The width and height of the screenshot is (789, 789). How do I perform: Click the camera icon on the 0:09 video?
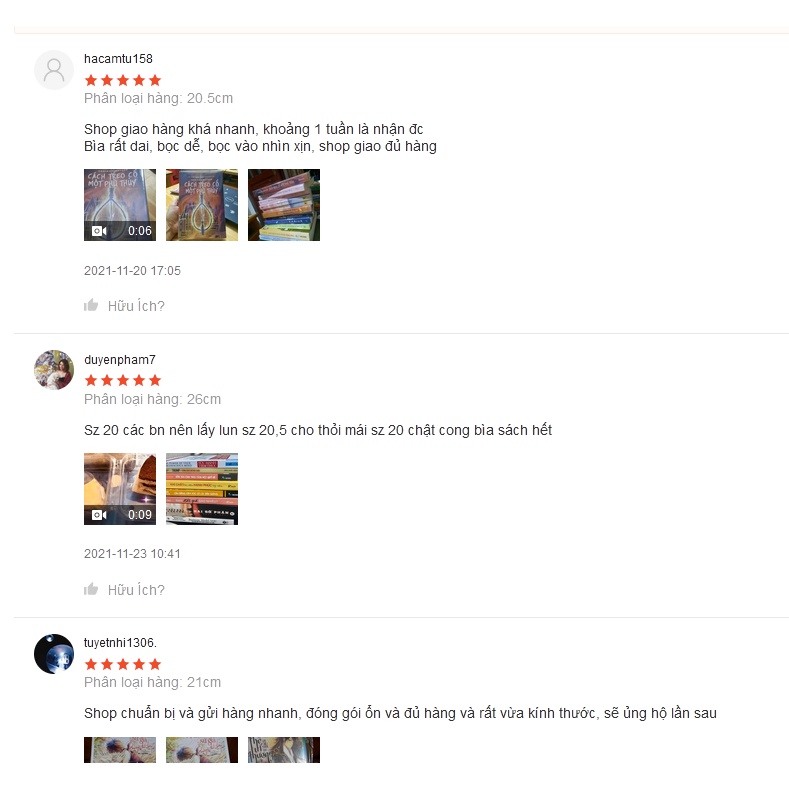tap(99, 515)
